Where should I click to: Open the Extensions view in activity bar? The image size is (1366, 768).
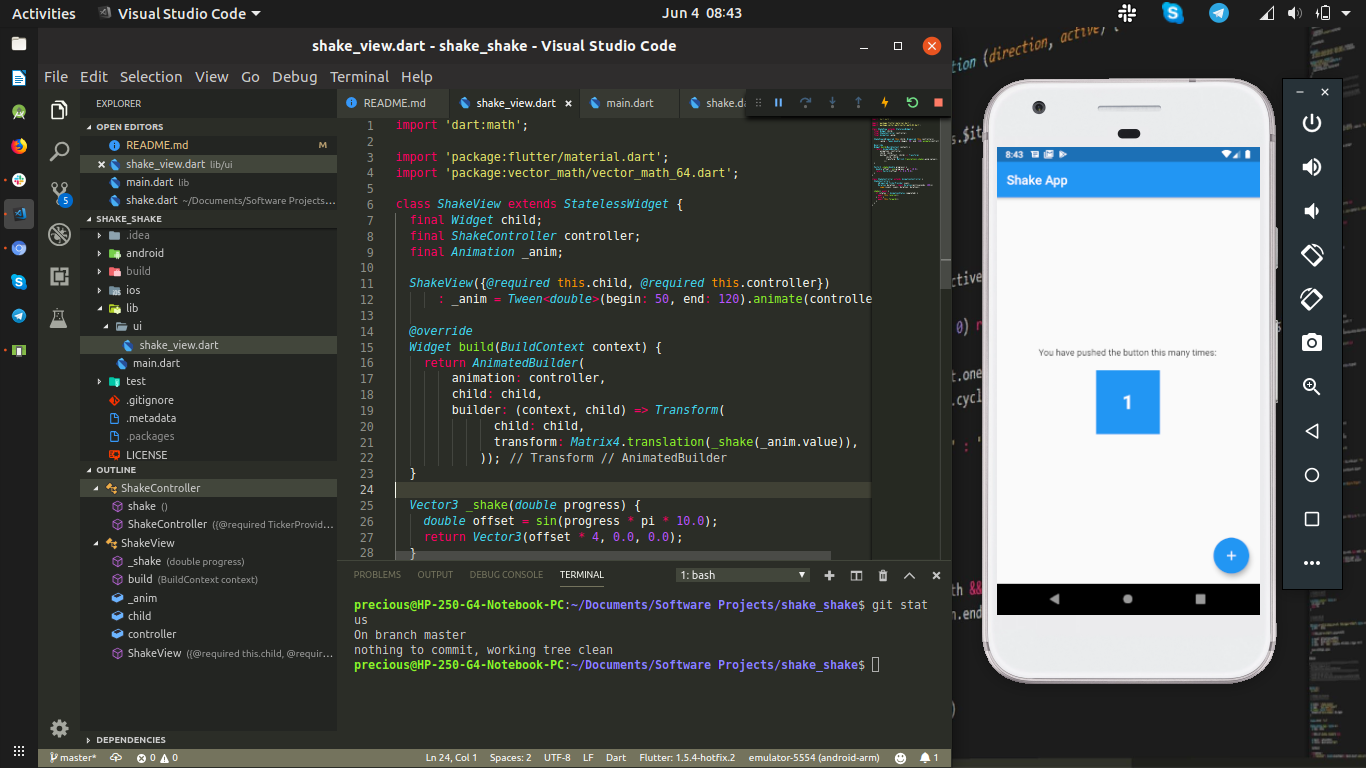[x=59, y=277]
